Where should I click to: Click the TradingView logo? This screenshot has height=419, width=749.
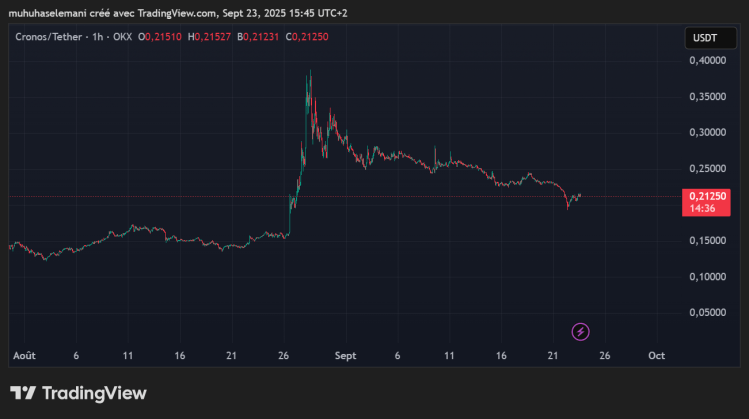78,393
